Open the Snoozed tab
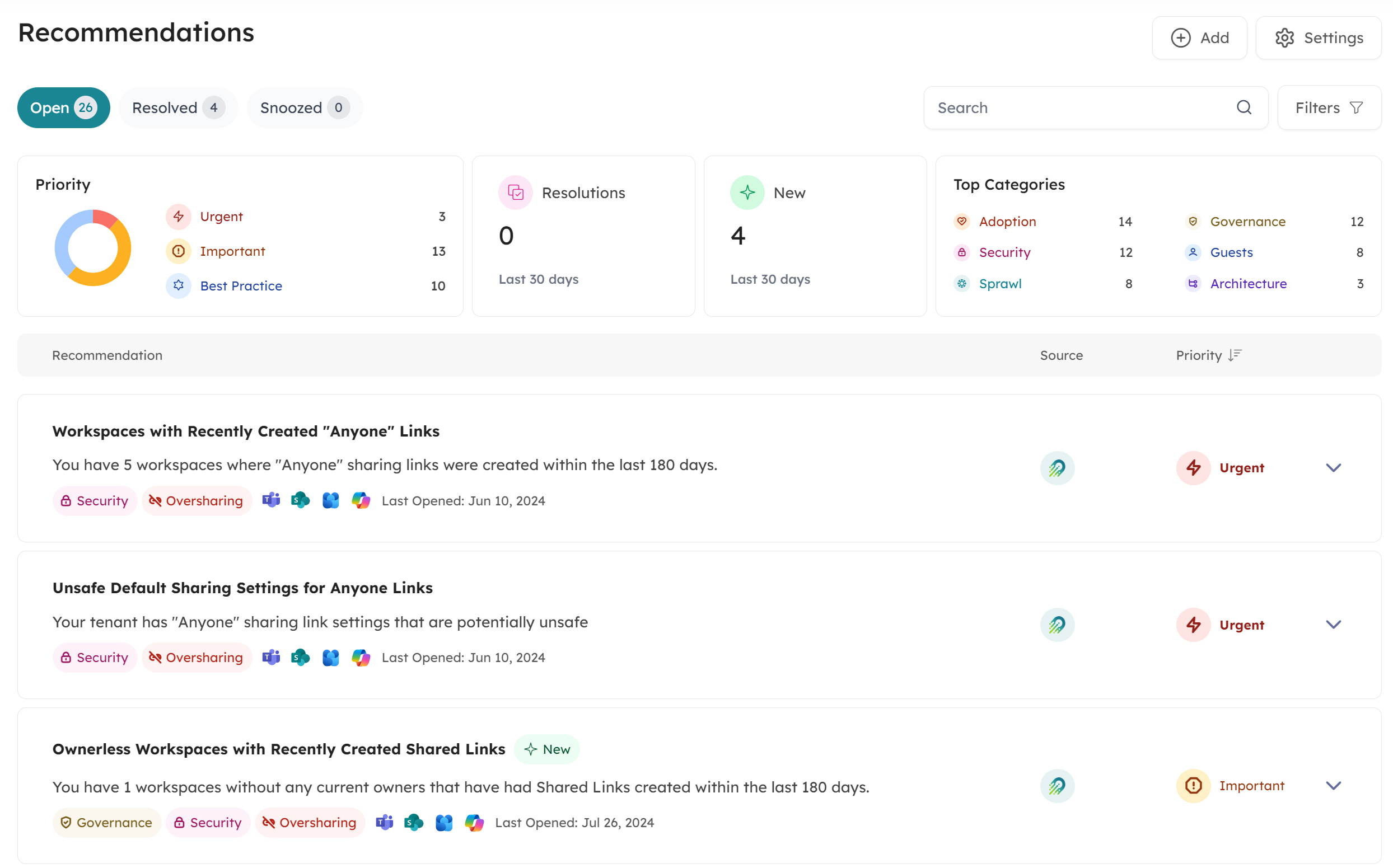1393x868 pixels. point(305,107)
